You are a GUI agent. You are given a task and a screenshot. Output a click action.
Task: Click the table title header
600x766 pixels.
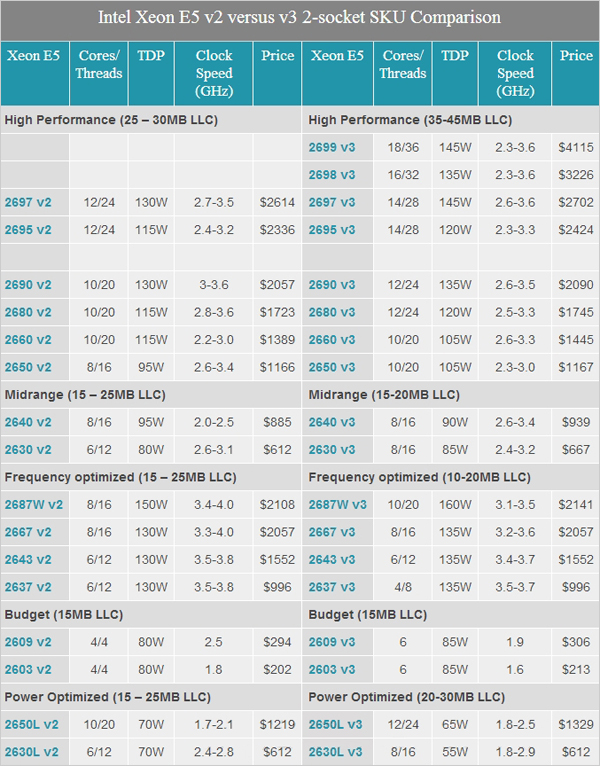[x=300, y=18]
